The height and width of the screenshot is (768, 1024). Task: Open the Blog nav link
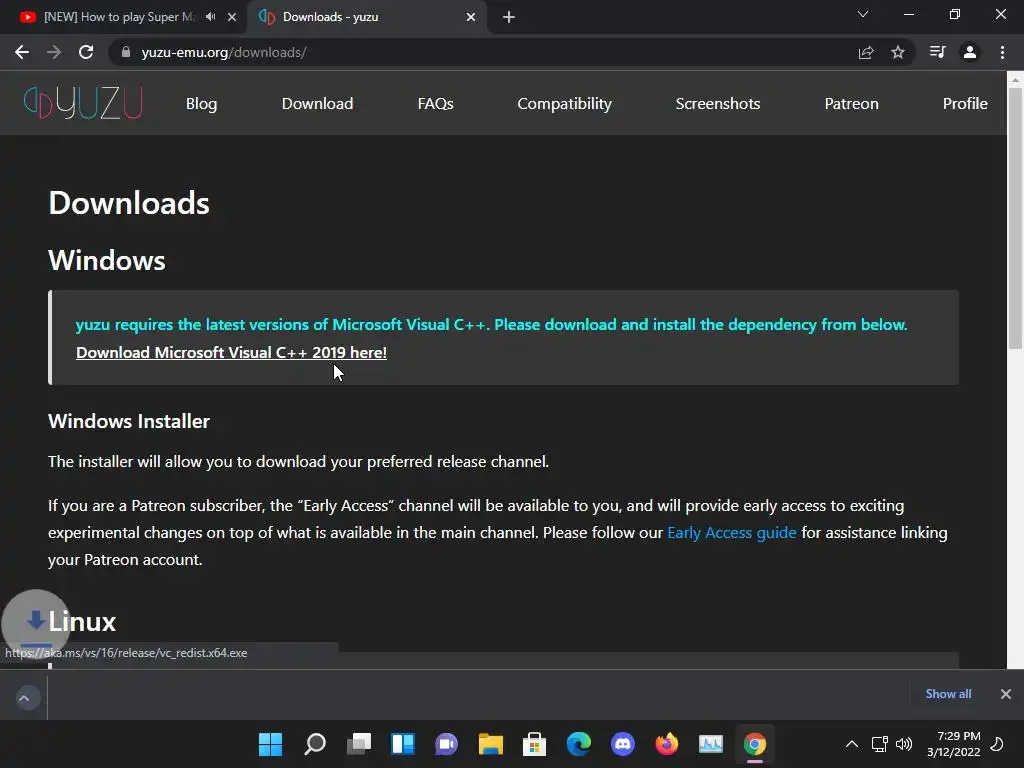pyautogui.click(x=201, y=104)
